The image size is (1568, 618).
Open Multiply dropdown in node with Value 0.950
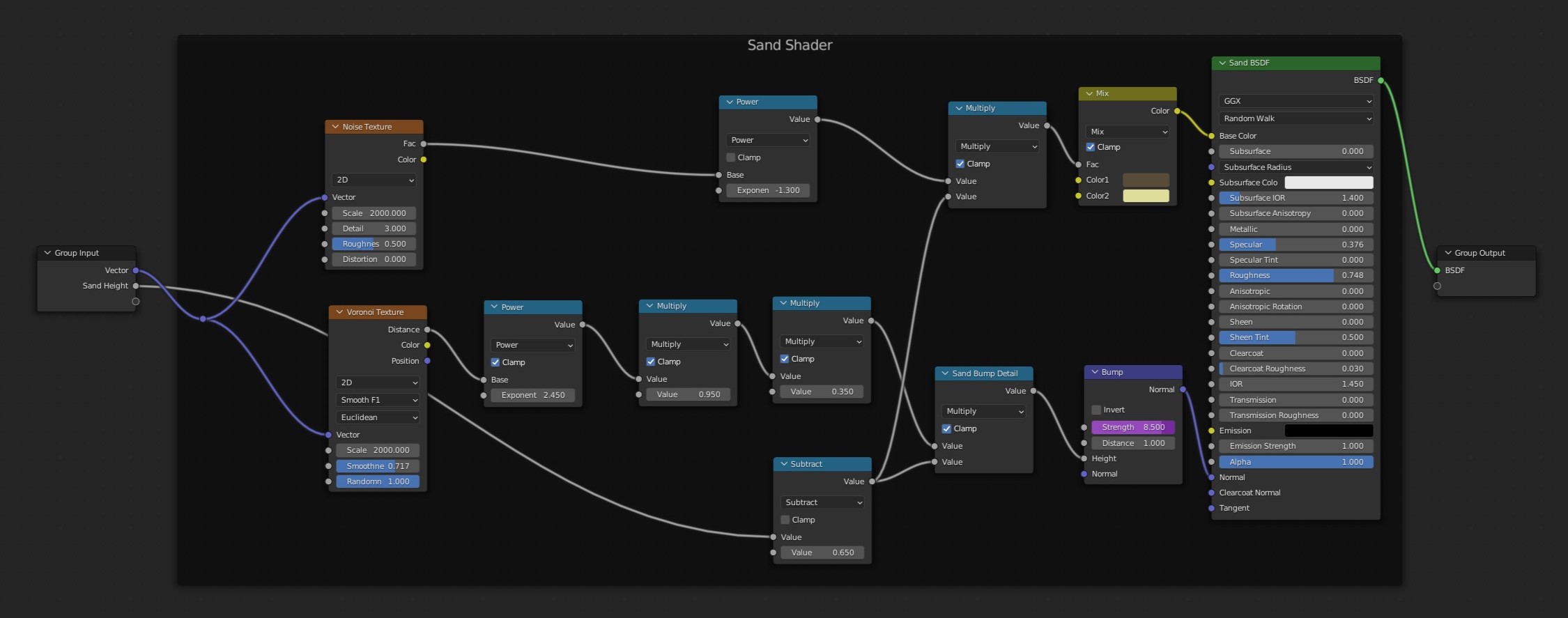coord(688,344)
